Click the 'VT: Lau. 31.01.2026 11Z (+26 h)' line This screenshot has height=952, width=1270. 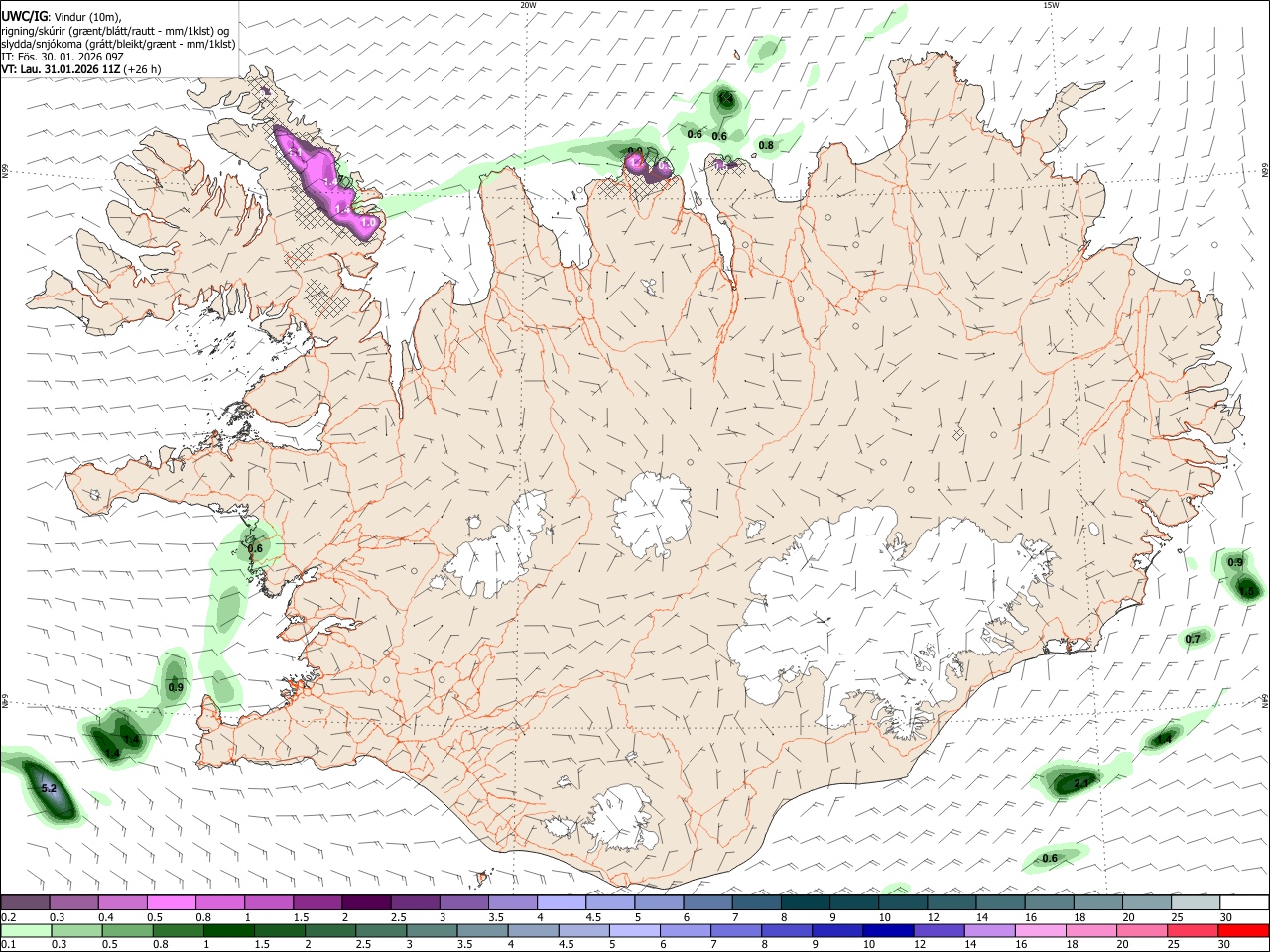(x=80, y=69)
